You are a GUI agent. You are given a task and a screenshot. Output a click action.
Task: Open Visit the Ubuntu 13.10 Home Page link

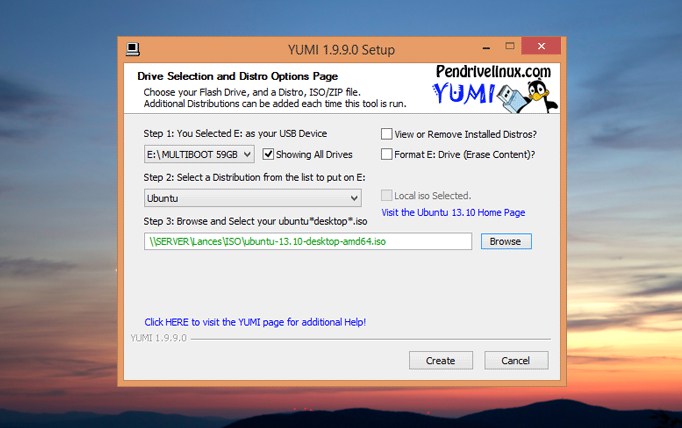click(x=453, y=212)
